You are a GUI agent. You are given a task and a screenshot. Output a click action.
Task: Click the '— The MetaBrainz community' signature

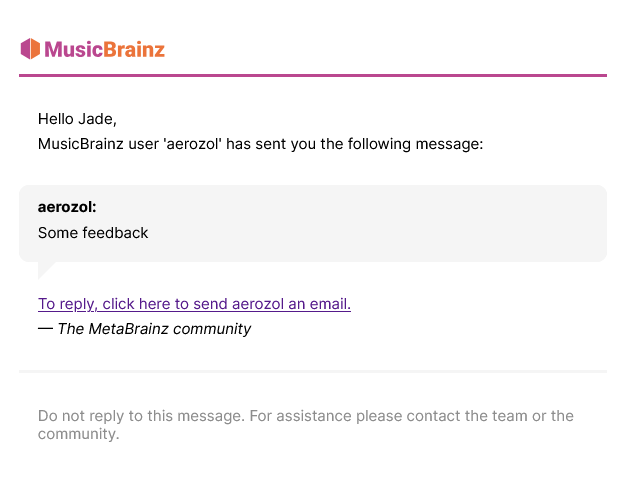[x=144, y=329]
